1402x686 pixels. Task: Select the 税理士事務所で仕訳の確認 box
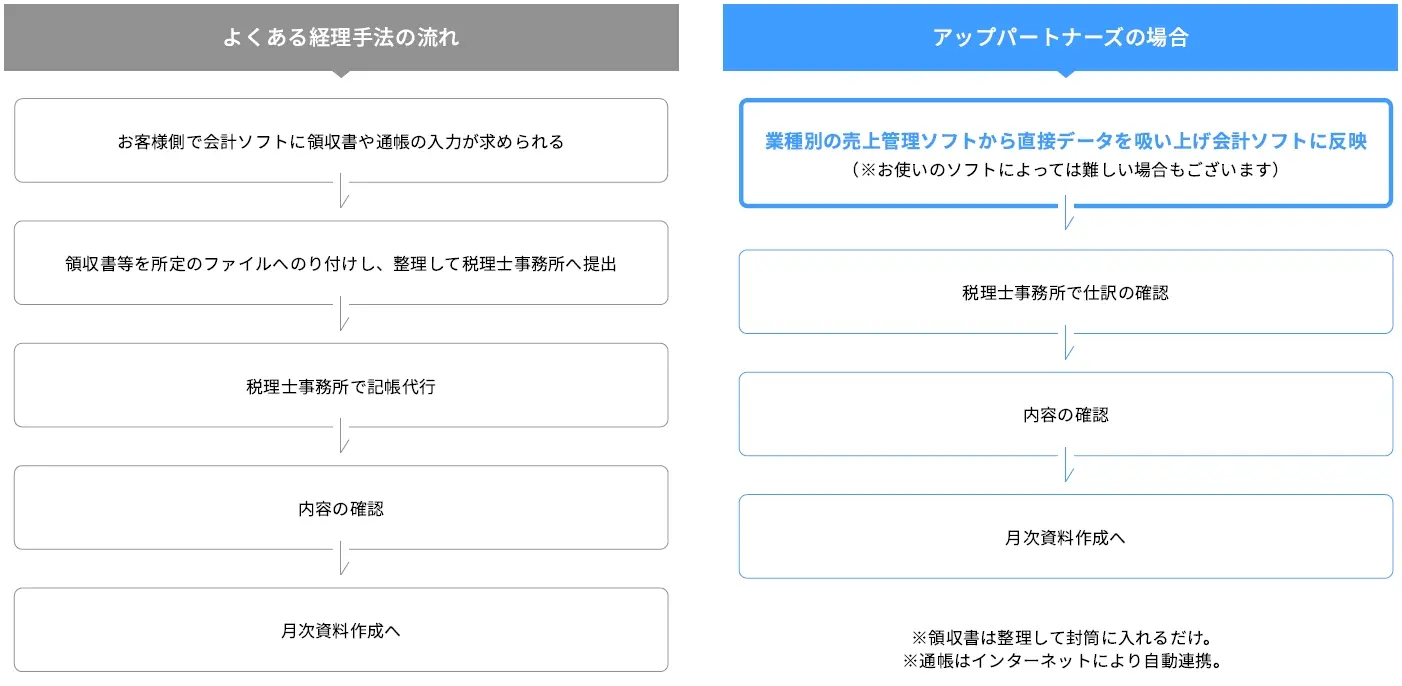tap(1065, 292)
